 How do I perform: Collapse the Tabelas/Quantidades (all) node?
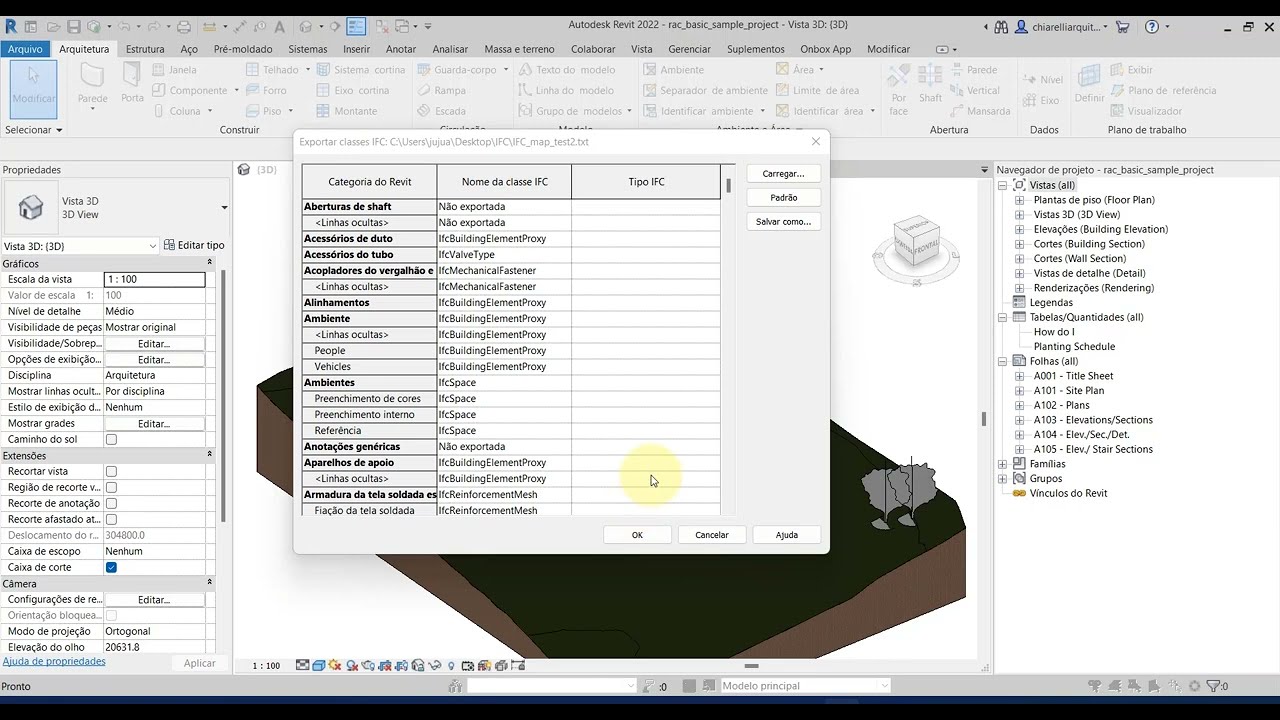[1003, 317]
